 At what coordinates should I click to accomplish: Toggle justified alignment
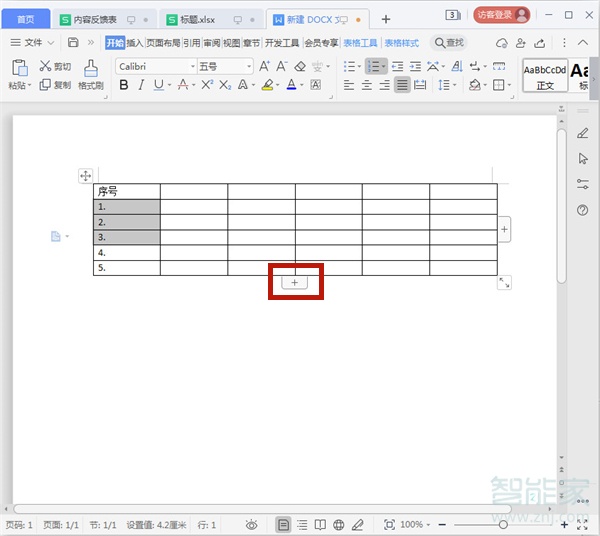402,85
